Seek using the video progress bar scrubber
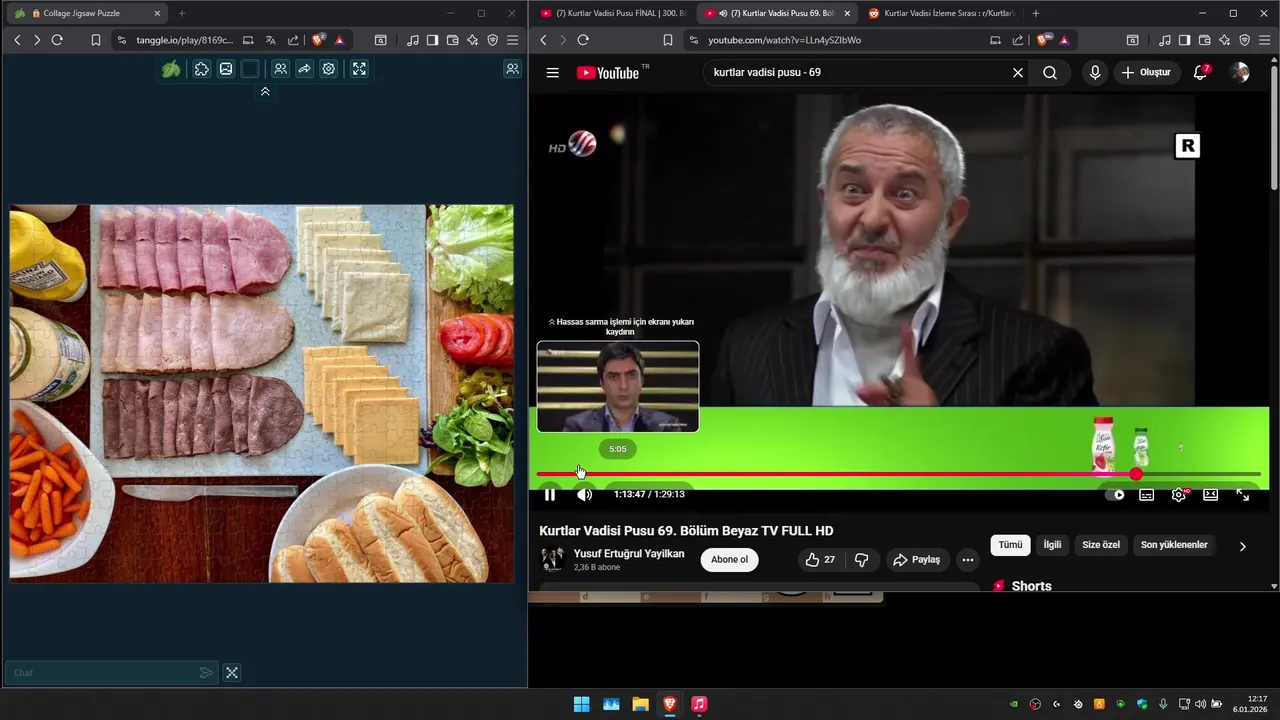 [1136, 474]
